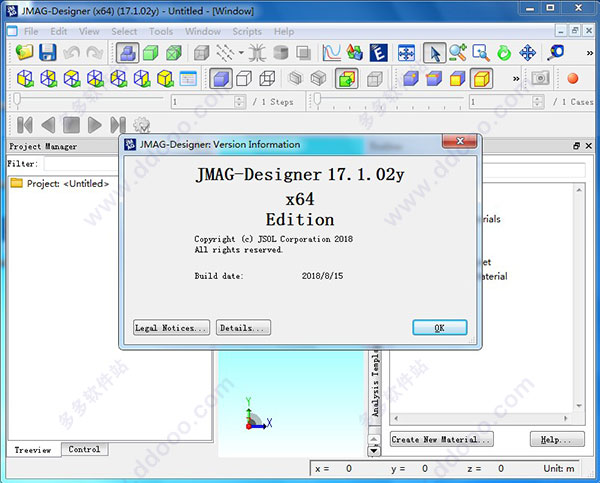This screenshot has width=600, height=483.
Task: Expand the top toolbar overflow chevron
Action: [590, 54]
